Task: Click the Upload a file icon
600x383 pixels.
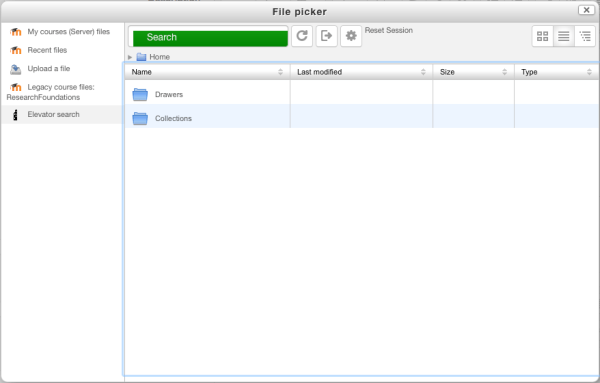Action: [x=16, y=69]
